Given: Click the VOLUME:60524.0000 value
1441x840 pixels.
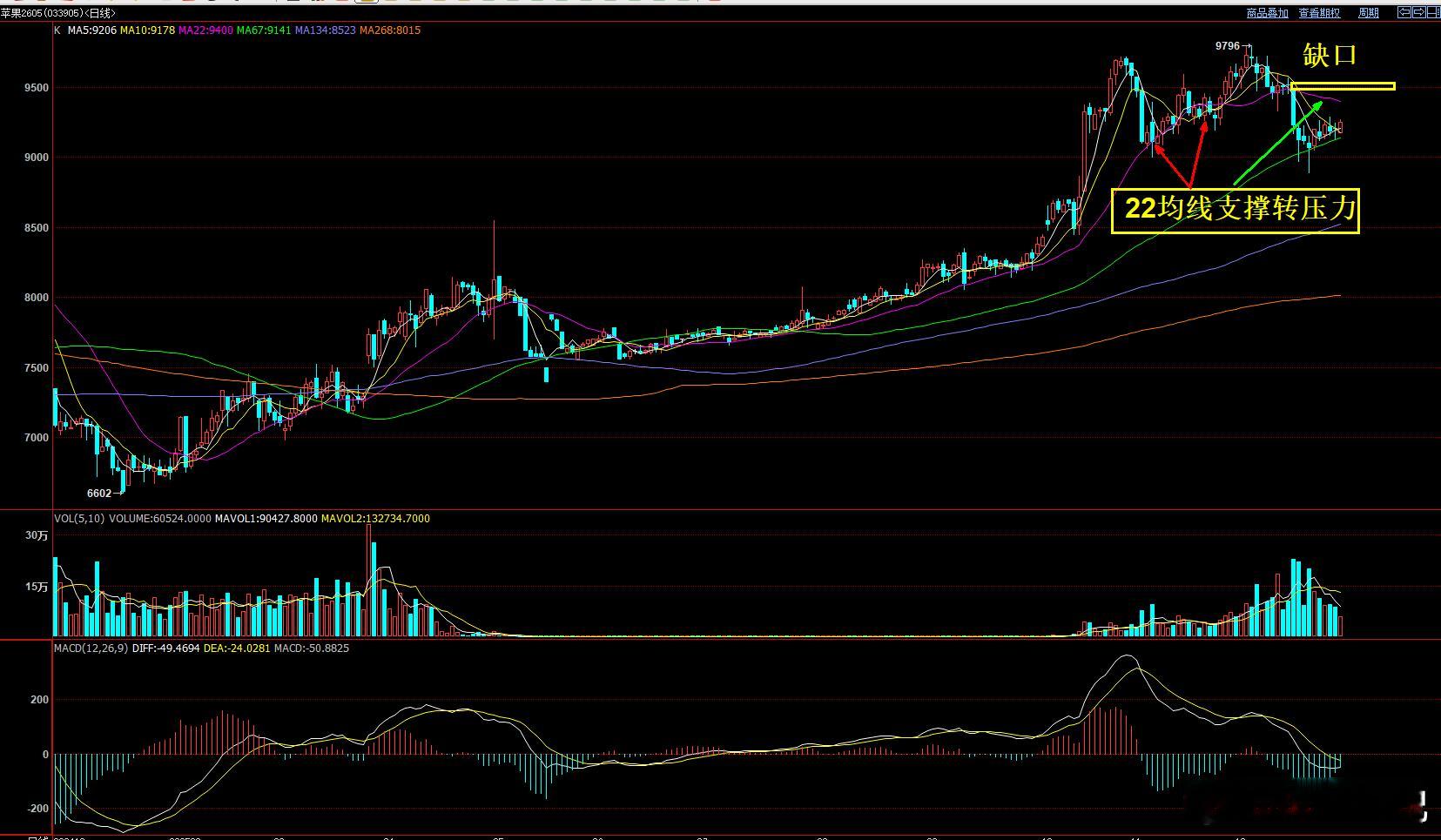Looking at the screenshot, I should pyautogui.click(x=159, y=519).
